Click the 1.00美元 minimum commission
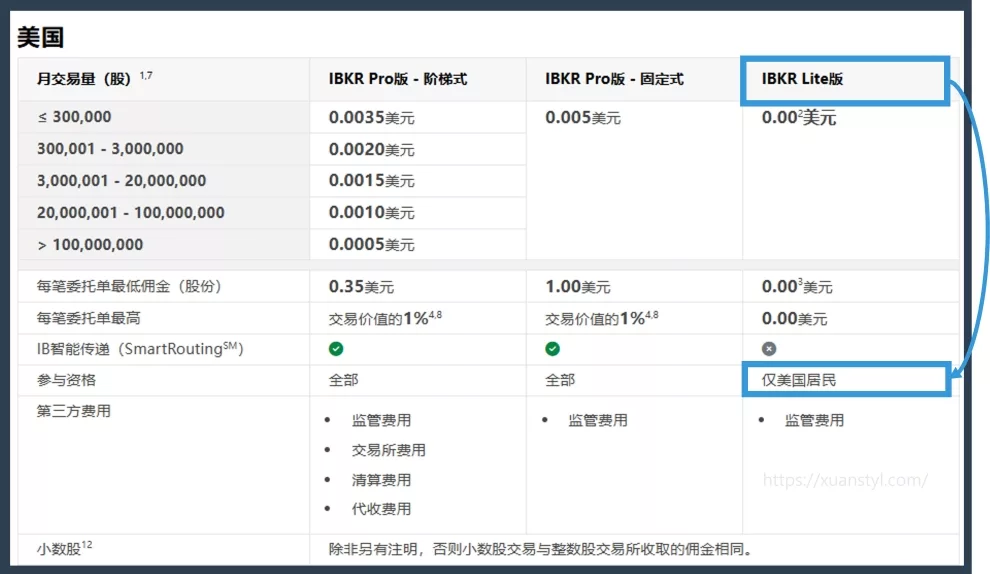This screenshot has width=990, height=574. click(578, 287)
